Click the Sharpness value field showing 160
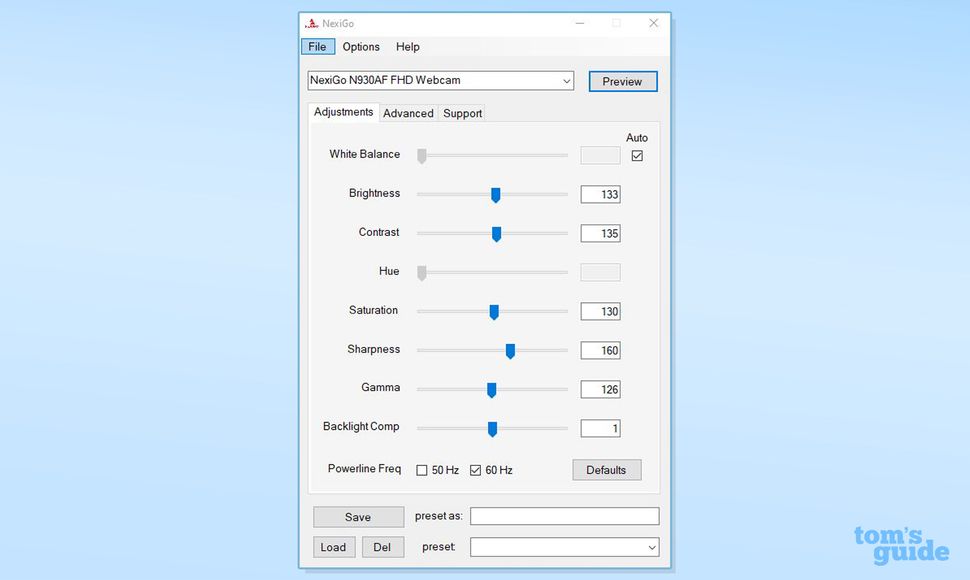Screen dimensions: 970x580 pyautogui.click(x=600, y=350)
